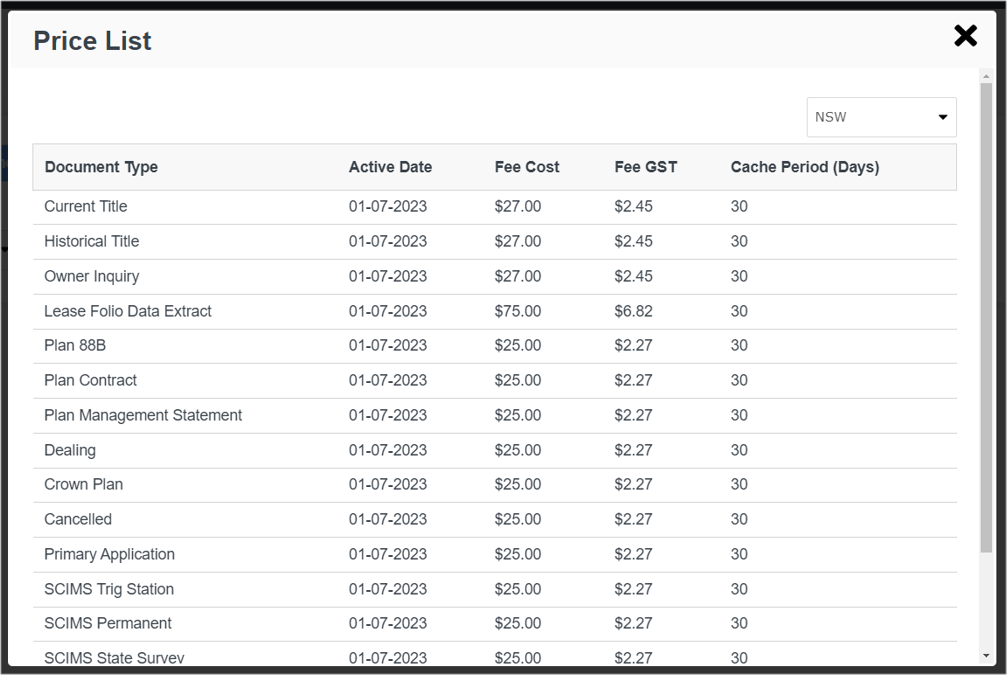Click Dealing's cache period value 30
Screen dimensions: 1007x675
739,450
